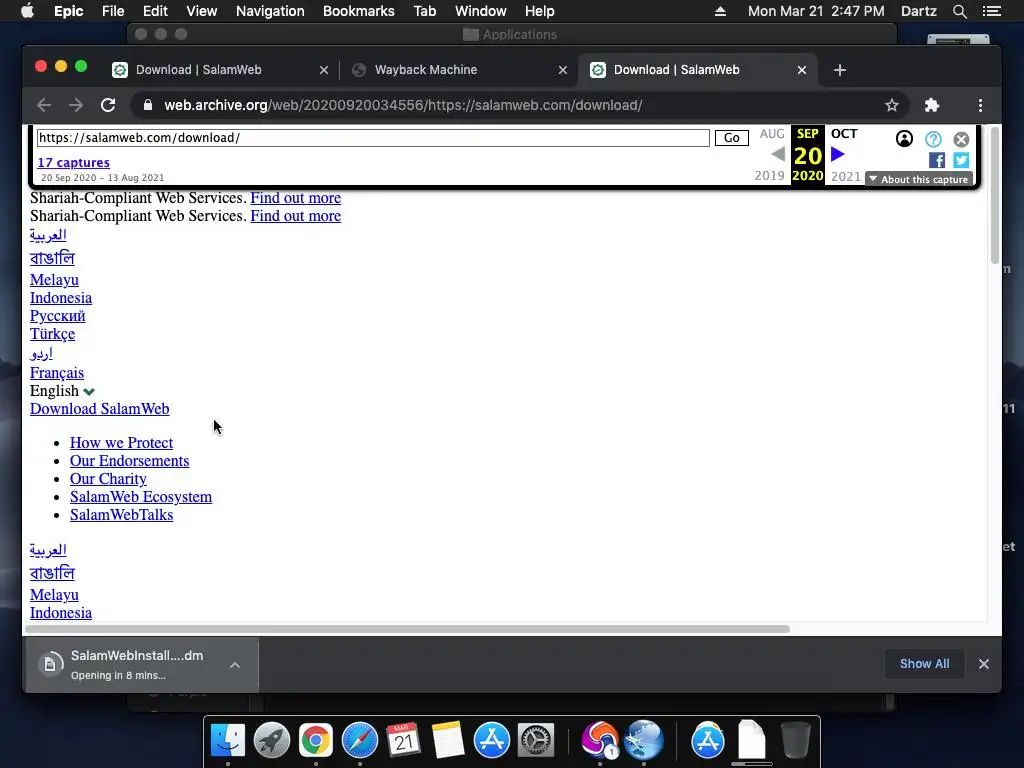This screenshot has width=1024, height=768.
Task: Open Google Chrome from dock
Action: 315,741
